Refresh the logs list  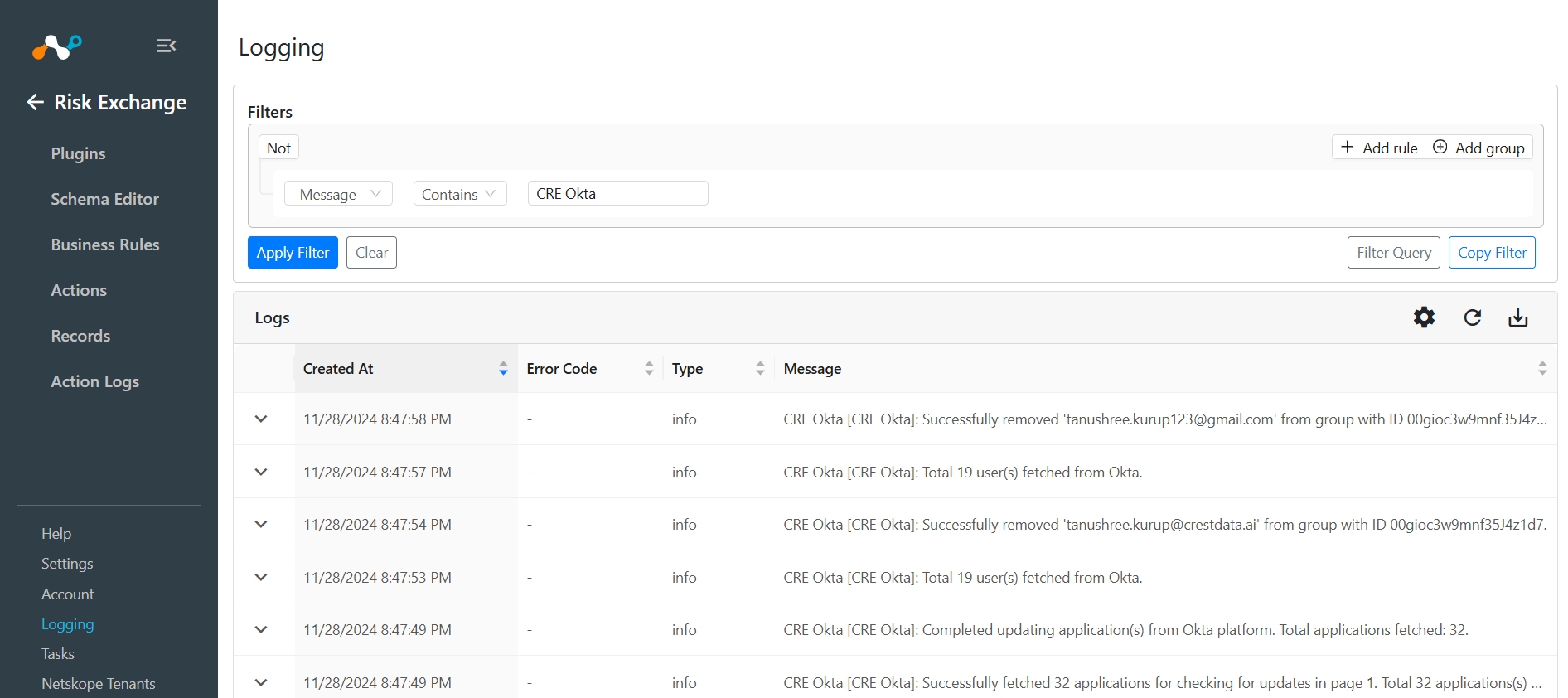click(1472, 317)
